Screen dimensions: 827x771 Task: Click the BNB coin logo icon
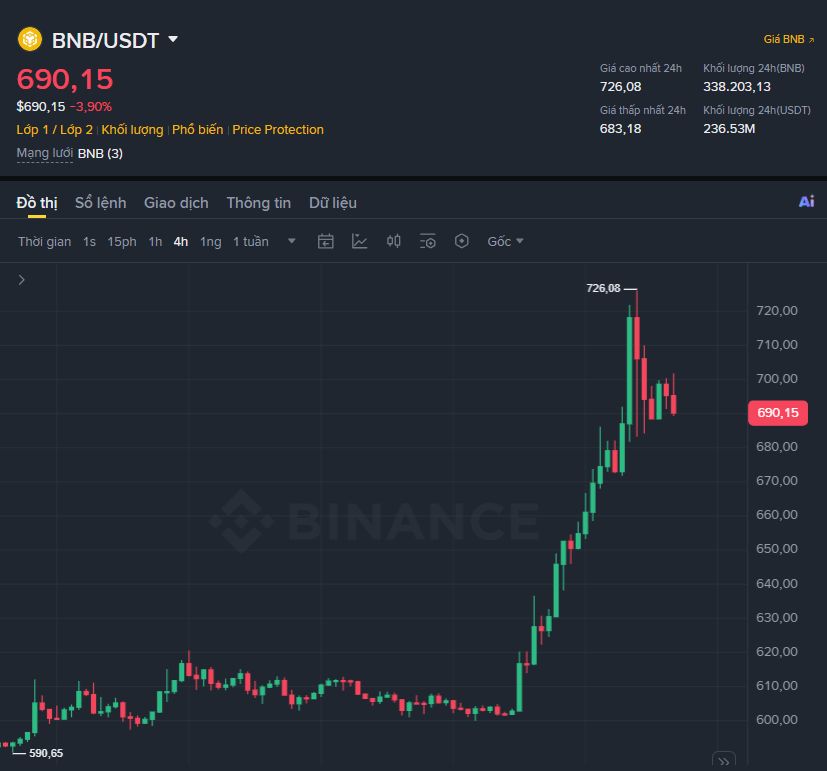coord(30,39)
